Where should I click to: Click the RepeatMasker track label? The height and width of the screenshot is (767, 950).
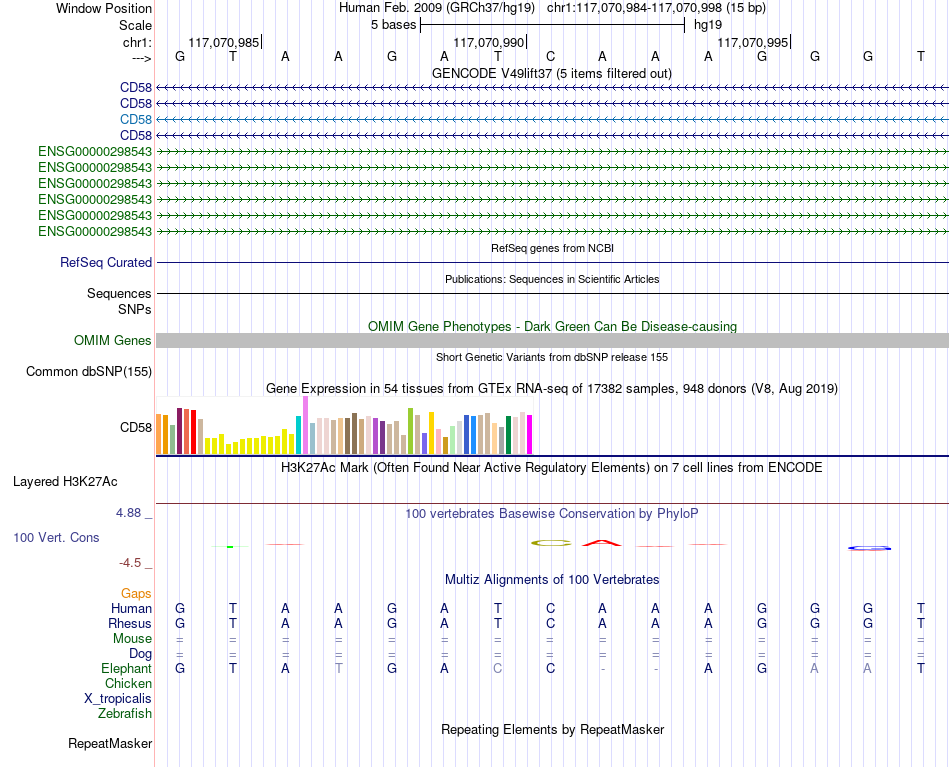click(110, 743)
